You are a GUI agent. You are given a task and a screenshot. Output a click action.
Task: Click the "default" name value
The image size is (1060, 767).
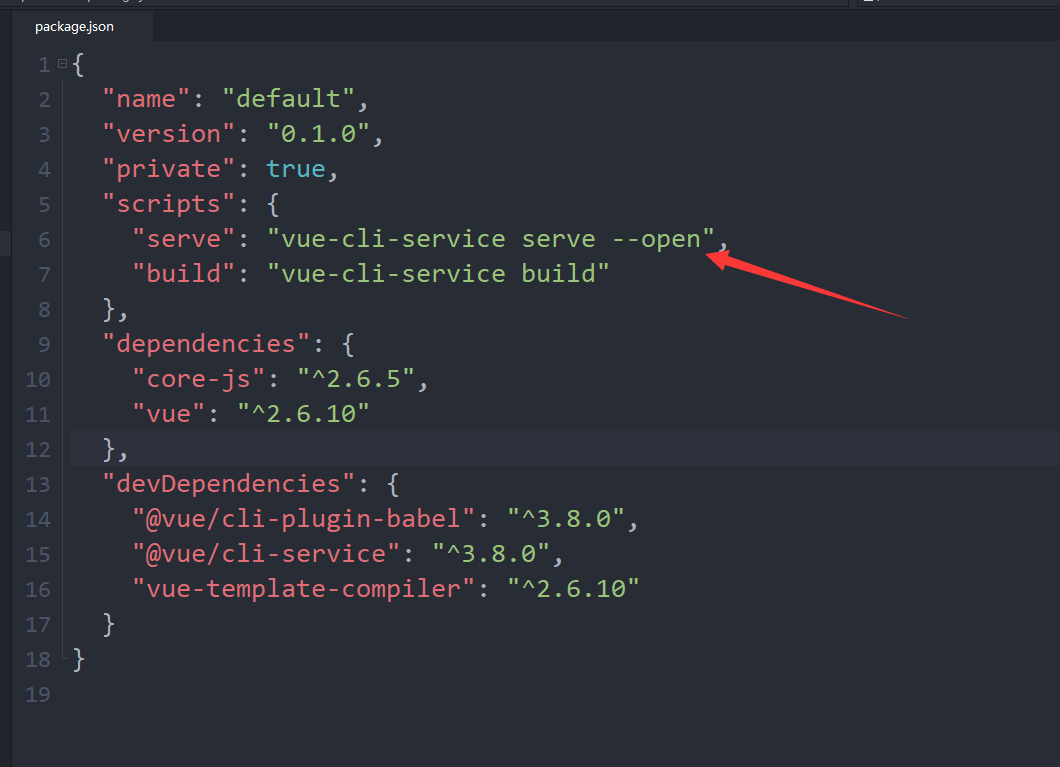tap(288, 99)
